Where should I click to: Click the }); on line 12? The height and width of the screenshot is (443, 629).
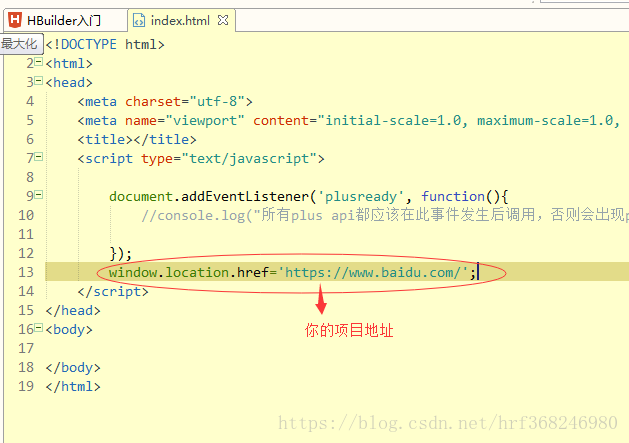pyautogui.click(x=120, y=254)
